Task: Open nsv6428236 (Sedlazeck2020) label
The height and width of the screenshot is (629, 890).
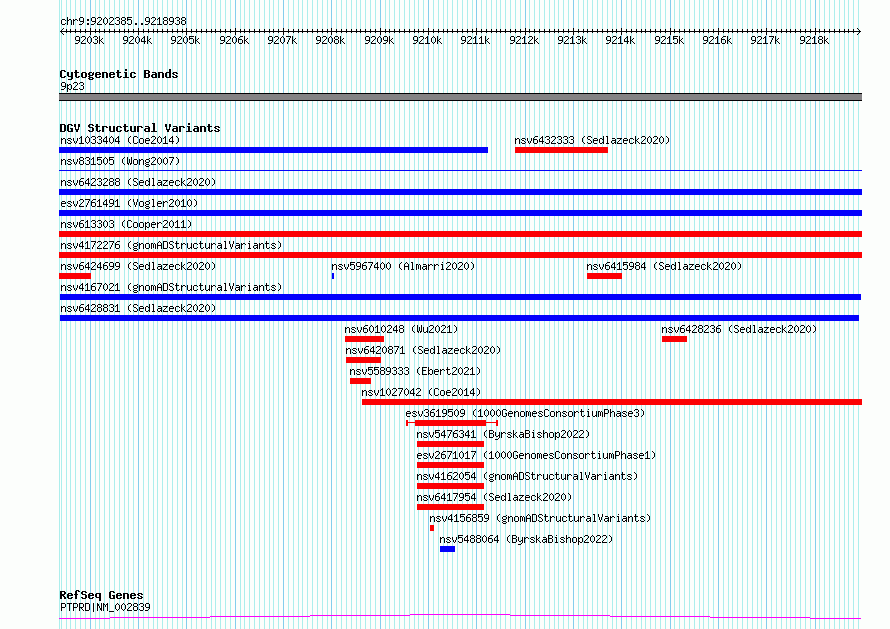Action: coord(739,329)
